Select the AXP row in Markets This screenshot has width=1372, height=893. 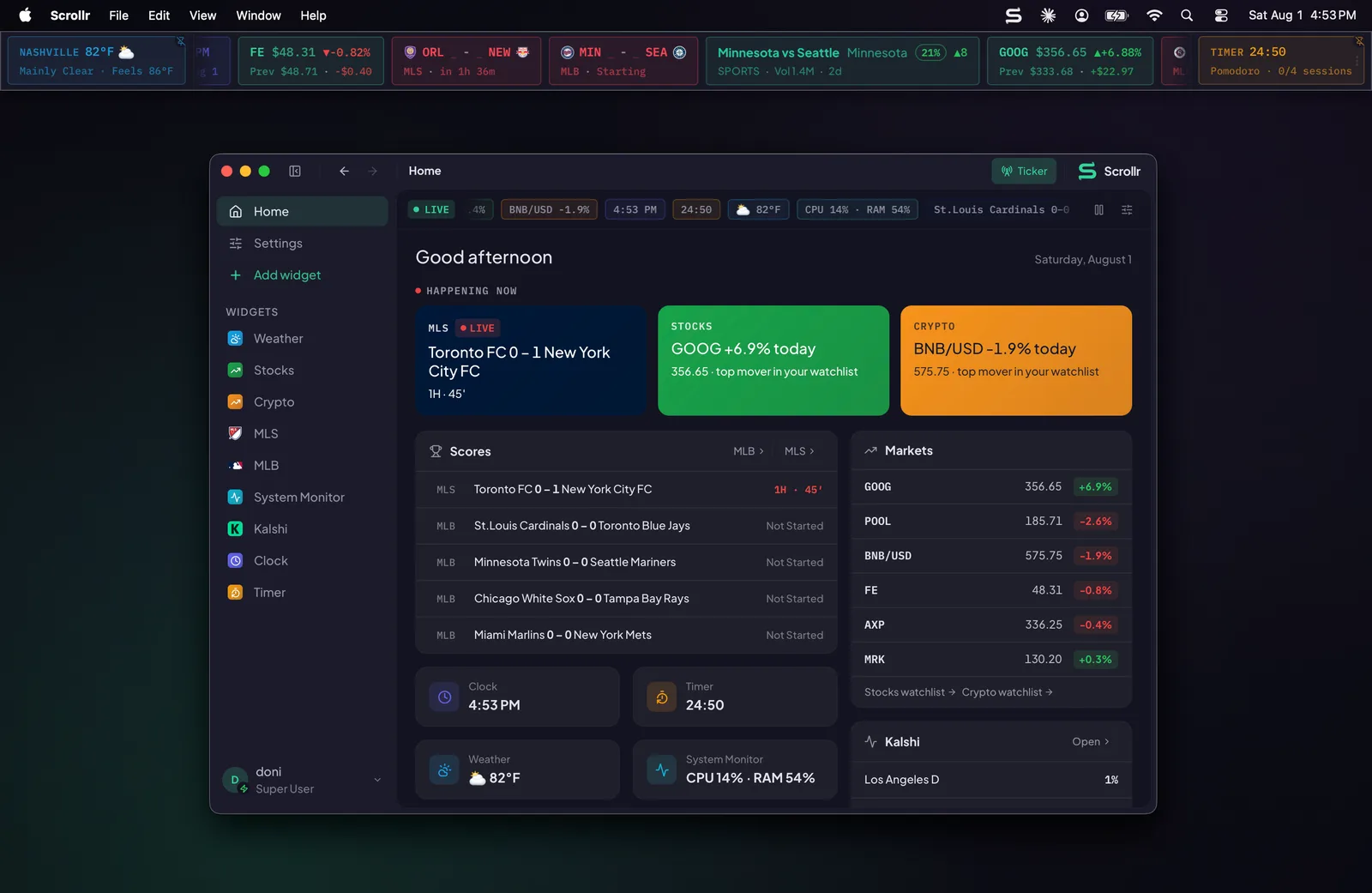tap(991, 625)
